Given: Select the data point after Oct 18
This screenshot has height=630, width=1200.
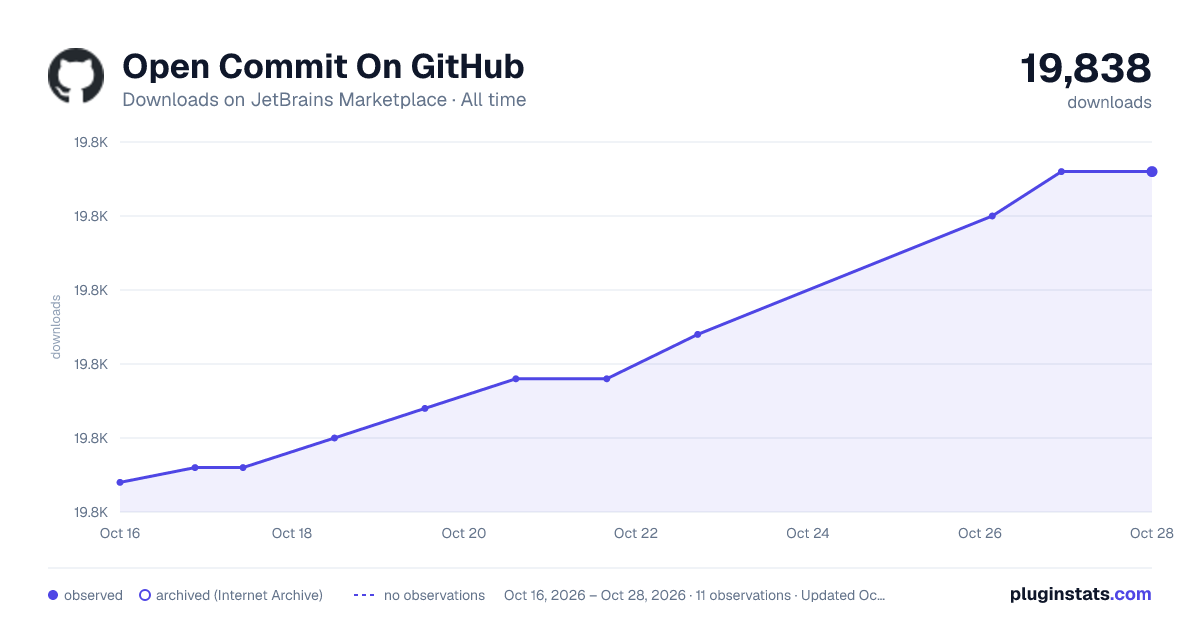Looking at the screenshot, I should 334,438.
